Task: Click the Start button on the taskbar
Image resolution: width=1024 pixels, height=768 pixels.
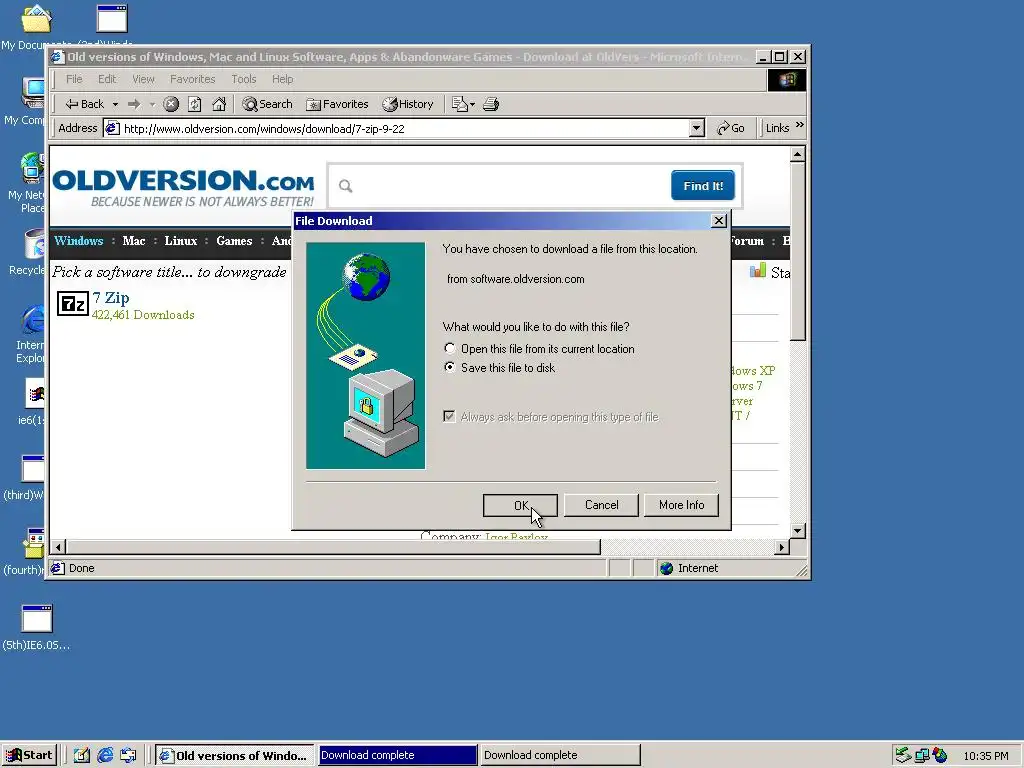Action: (29, 756)
